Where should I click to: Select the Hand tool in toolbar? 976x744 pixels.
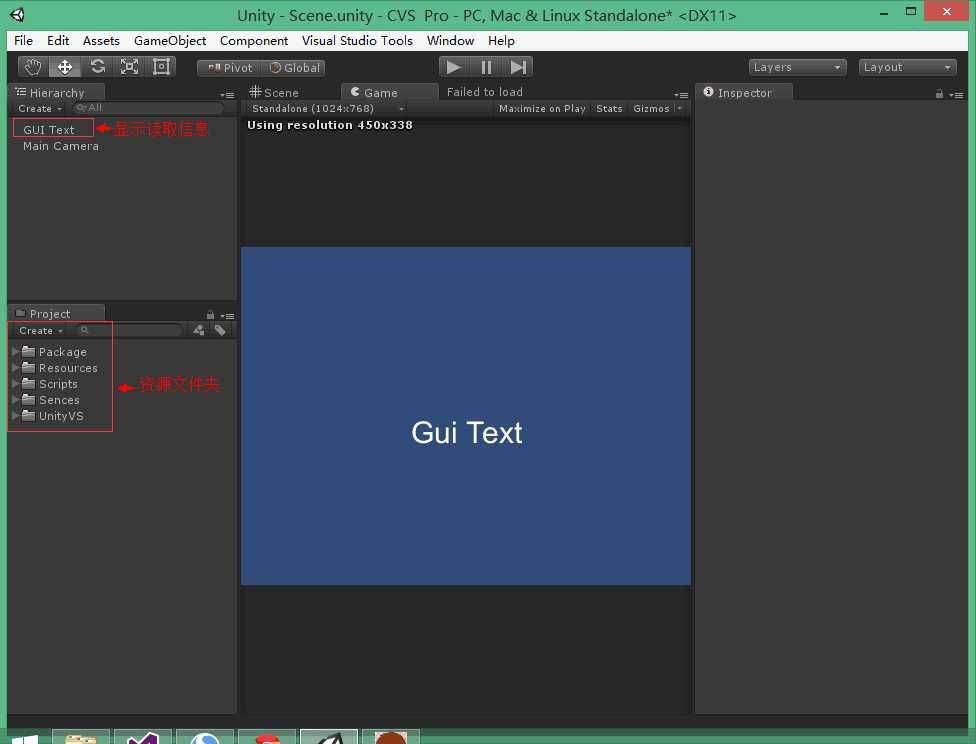33,67
